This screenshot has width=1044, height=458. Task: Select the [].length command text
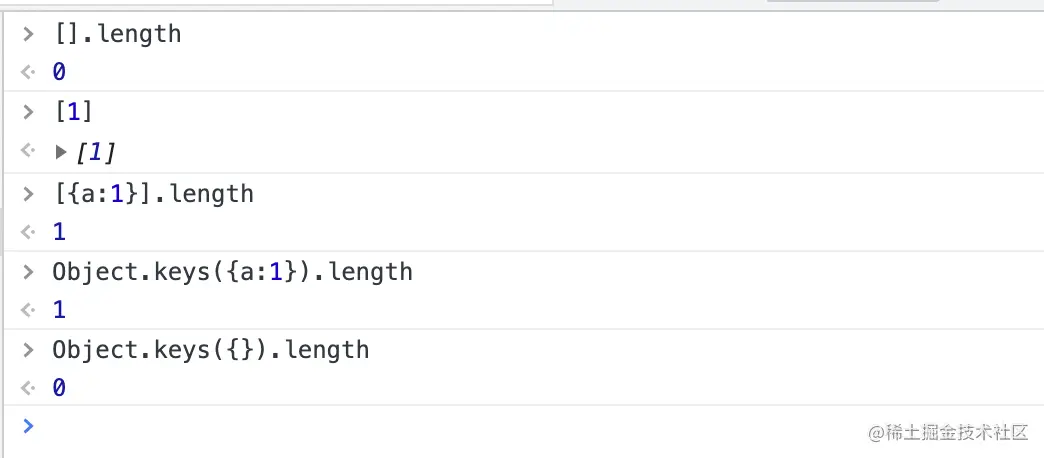(117, 34)
